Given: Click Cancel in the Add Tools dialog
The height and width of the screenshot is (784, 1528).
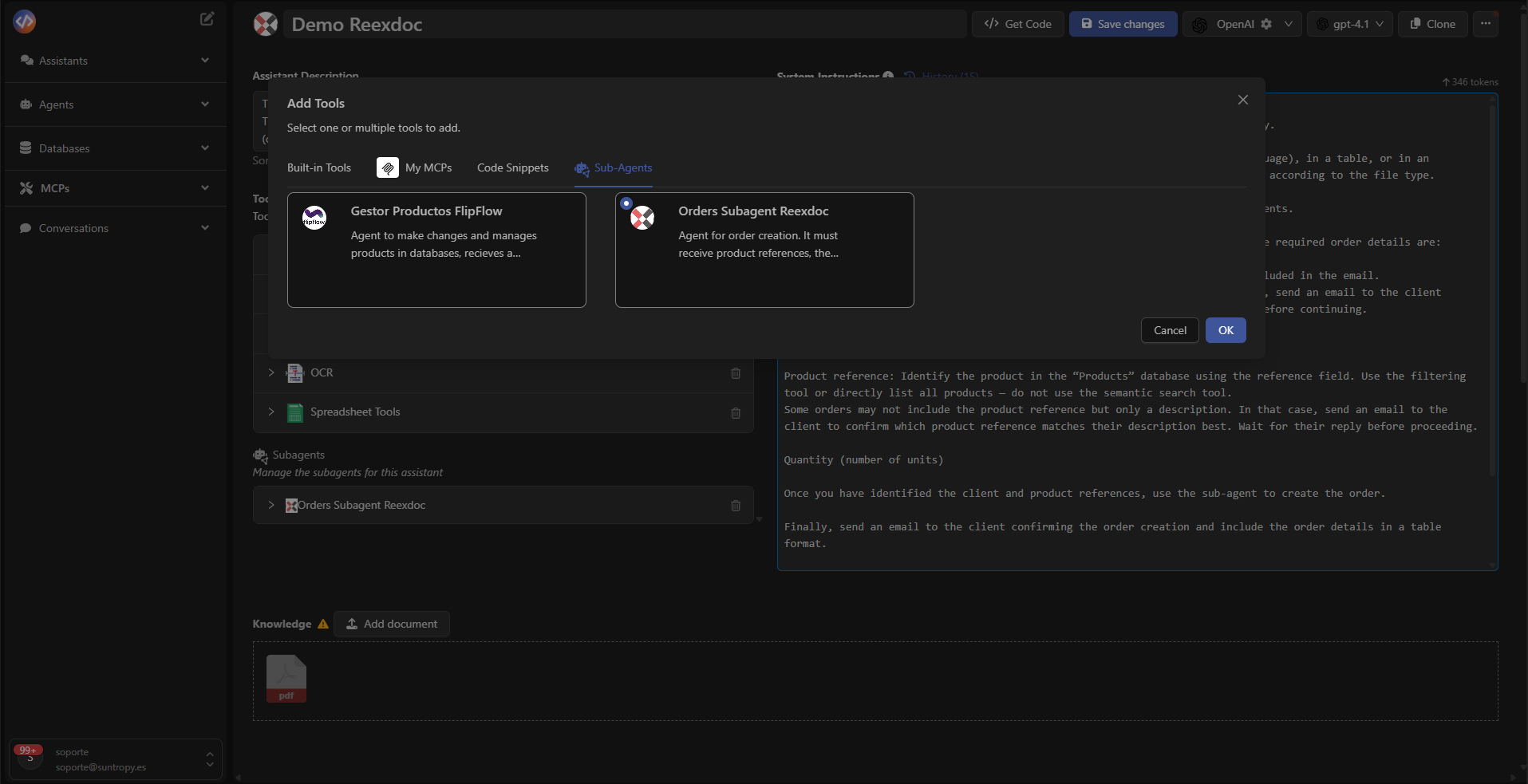Looking at the screenshot, I should coord(1170,330).
